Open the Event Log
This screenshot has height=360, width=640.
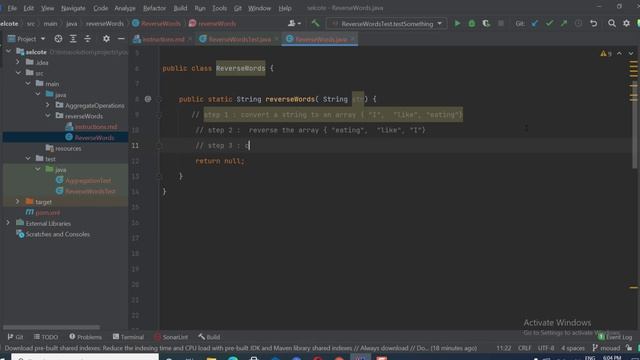(615, 337)
